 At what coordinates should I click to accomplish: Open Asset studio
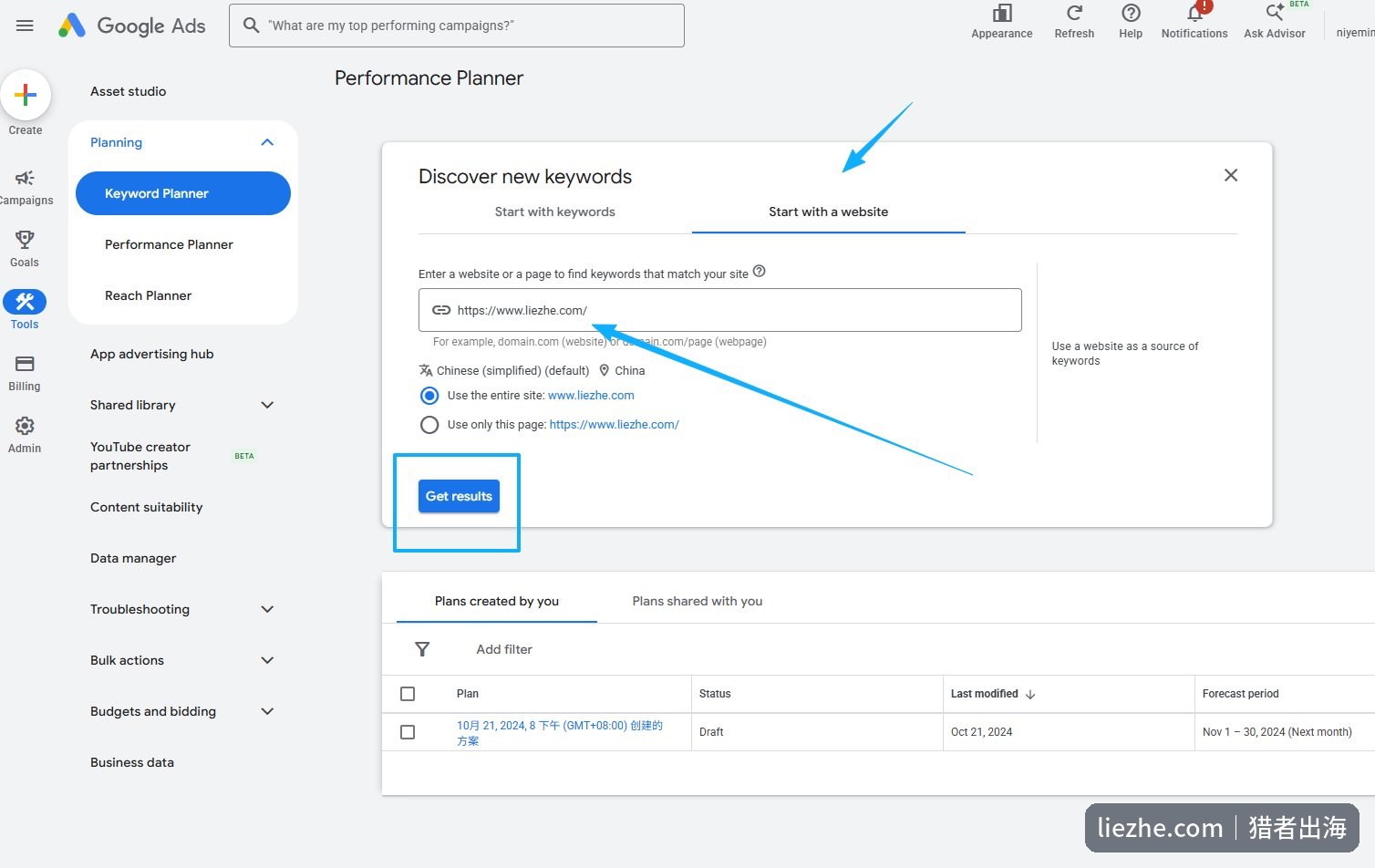click(x=129, y=91)
